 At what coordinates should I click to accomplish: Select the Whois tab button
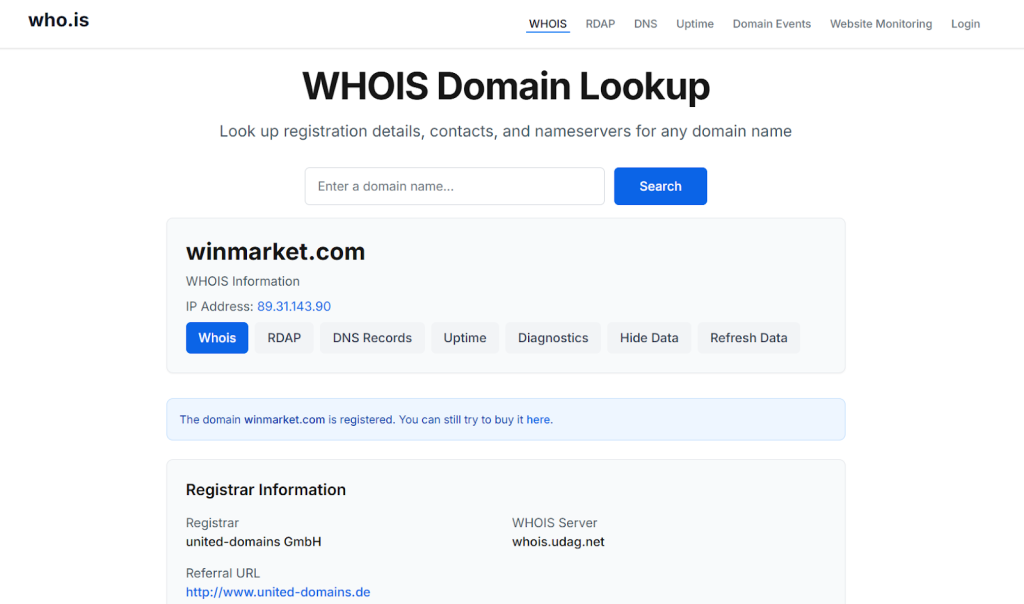tap(217, 338)
